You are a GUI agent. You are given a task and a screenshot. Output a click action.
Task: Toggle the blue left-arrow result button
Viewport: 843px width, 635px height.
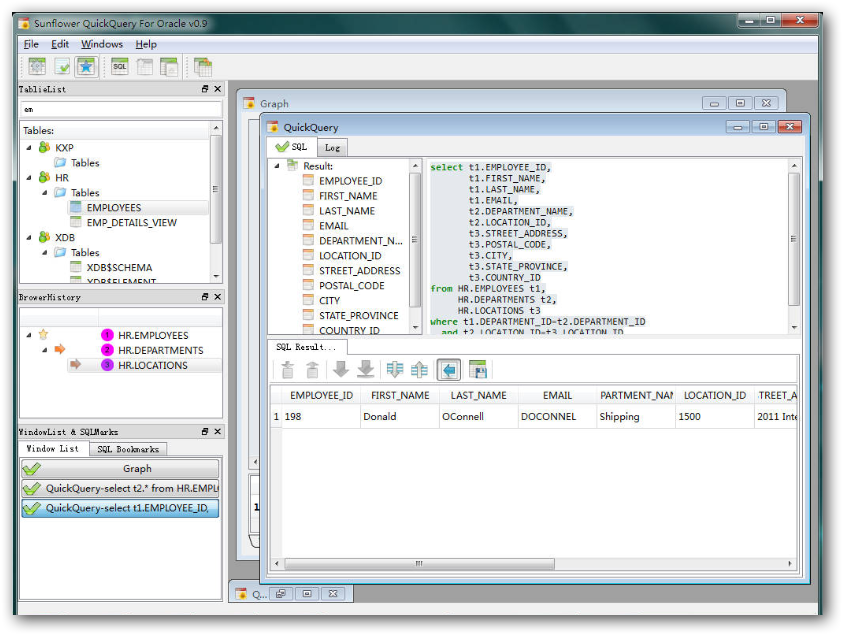[449, 369]
